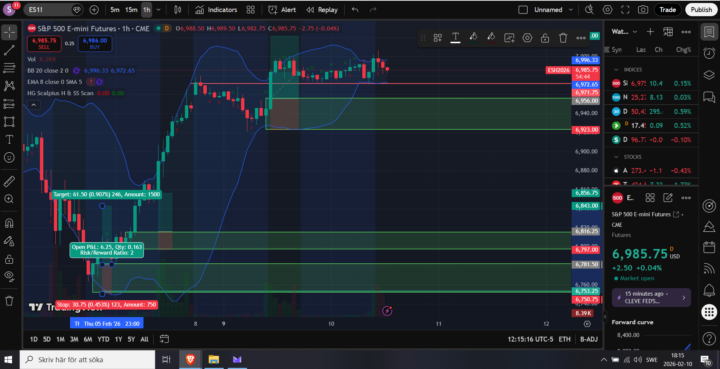Toggle B-ADJ back-adjustment setting
The width and height of the screenshot is (720, 369).
589,339
